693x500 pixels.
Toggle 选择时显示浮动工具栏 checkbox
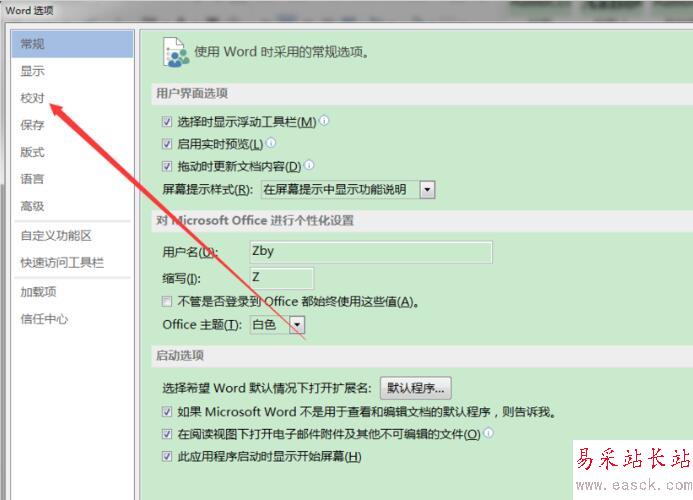167,122
